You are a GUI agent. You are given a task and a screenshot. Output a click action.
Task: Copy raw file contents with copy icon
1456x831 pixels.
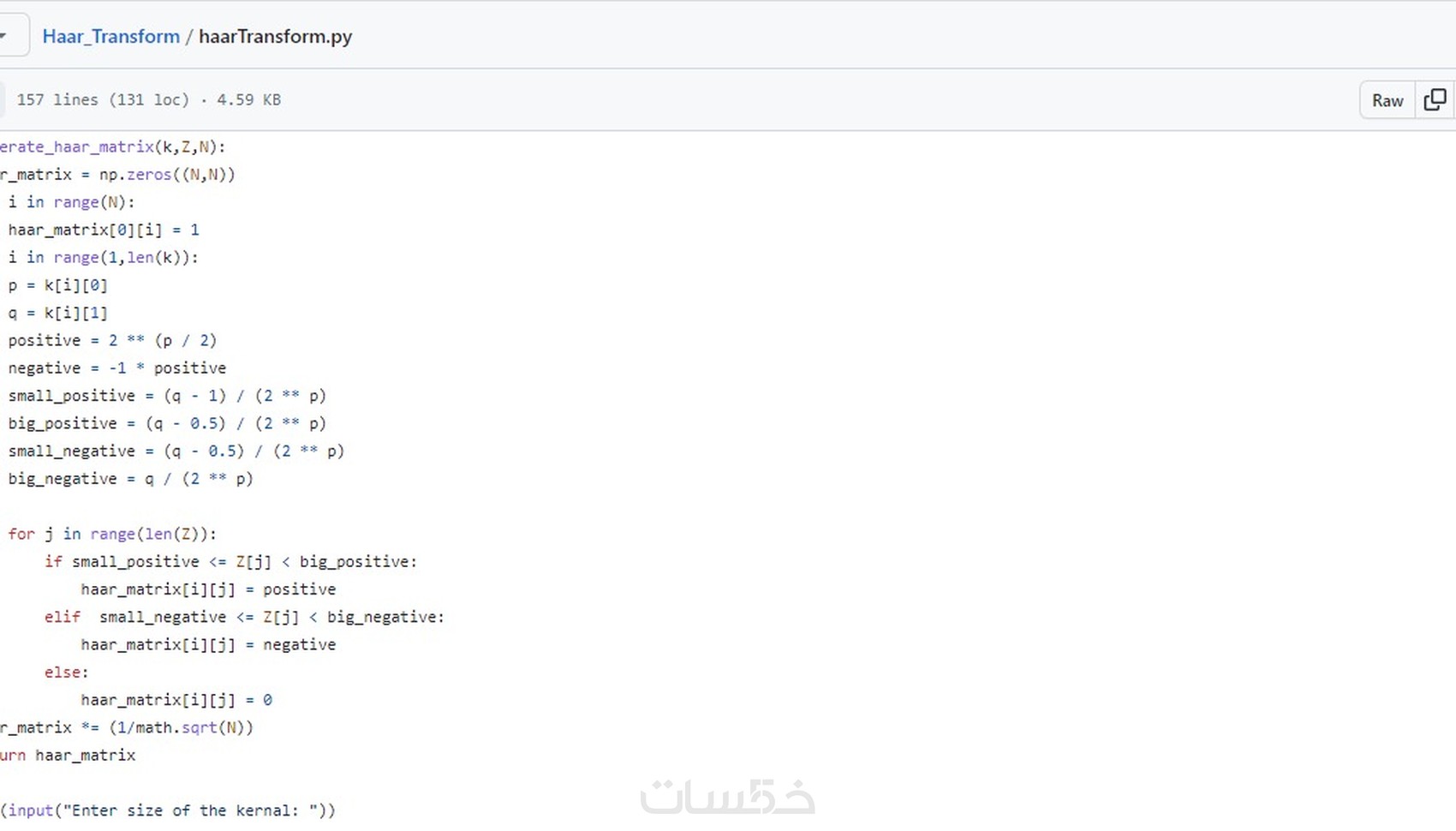pyautogui.click(x=1435, y=100)
